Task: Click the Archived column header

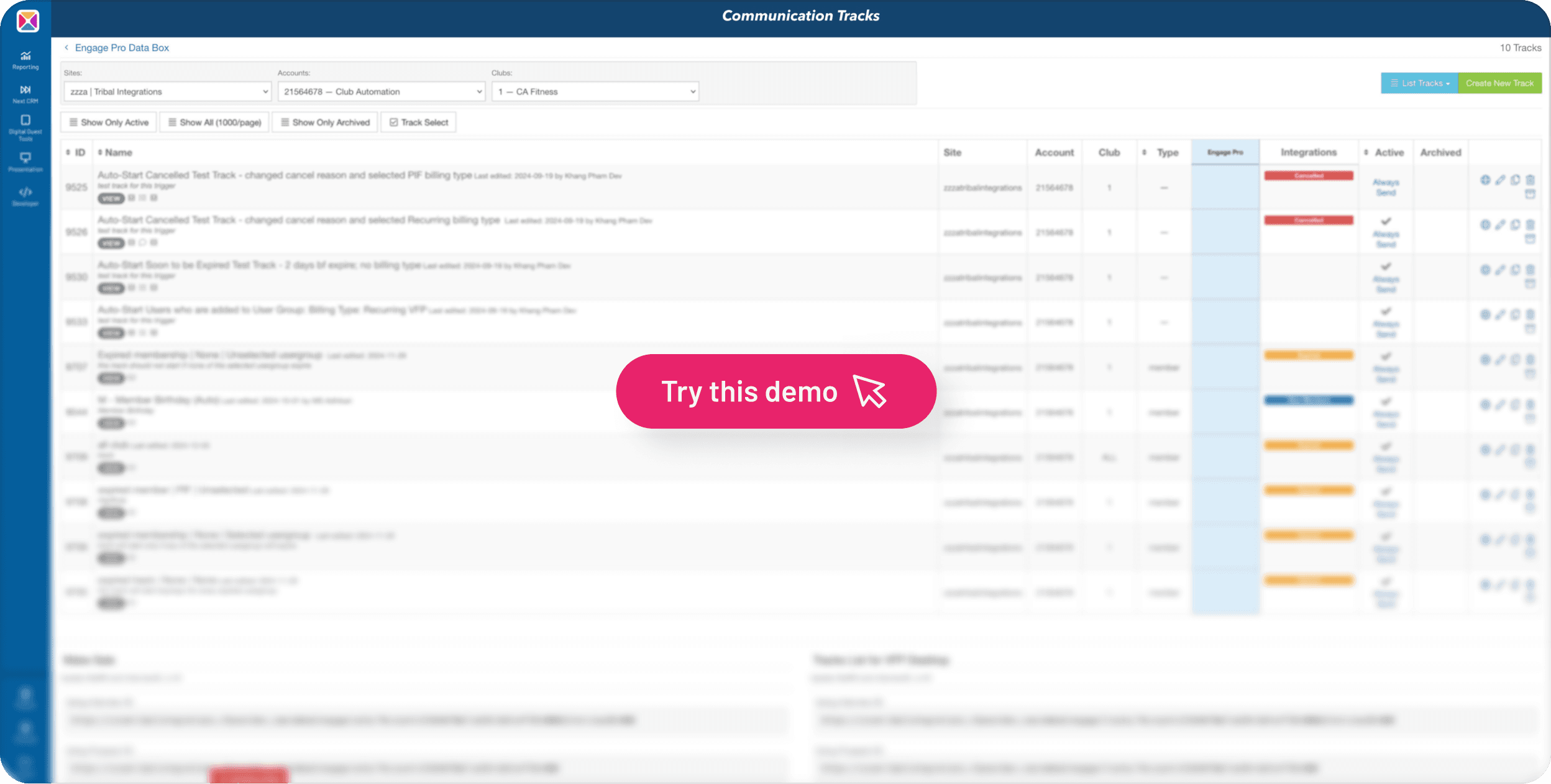Action: [1440, 152]
